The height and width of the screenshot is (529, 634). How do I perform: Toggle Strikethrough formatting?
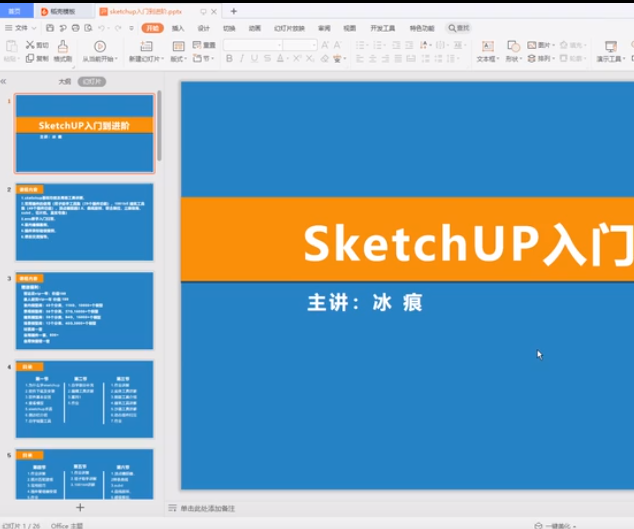[x=267, y=59]
